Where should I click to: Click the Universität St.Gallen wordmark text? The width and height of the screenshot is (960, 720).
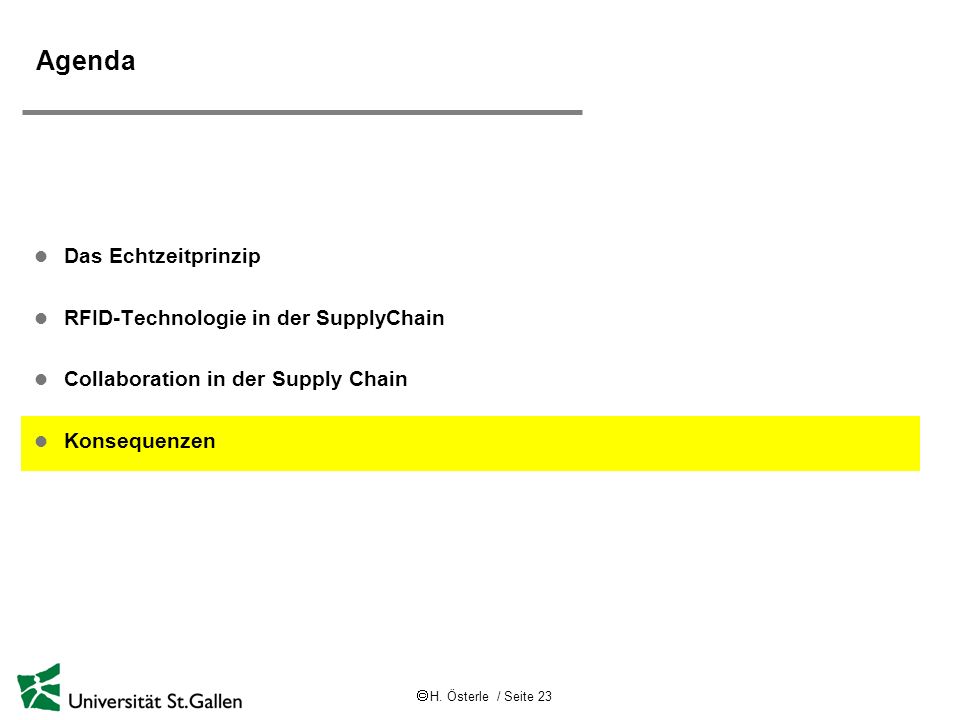point(155,701)
